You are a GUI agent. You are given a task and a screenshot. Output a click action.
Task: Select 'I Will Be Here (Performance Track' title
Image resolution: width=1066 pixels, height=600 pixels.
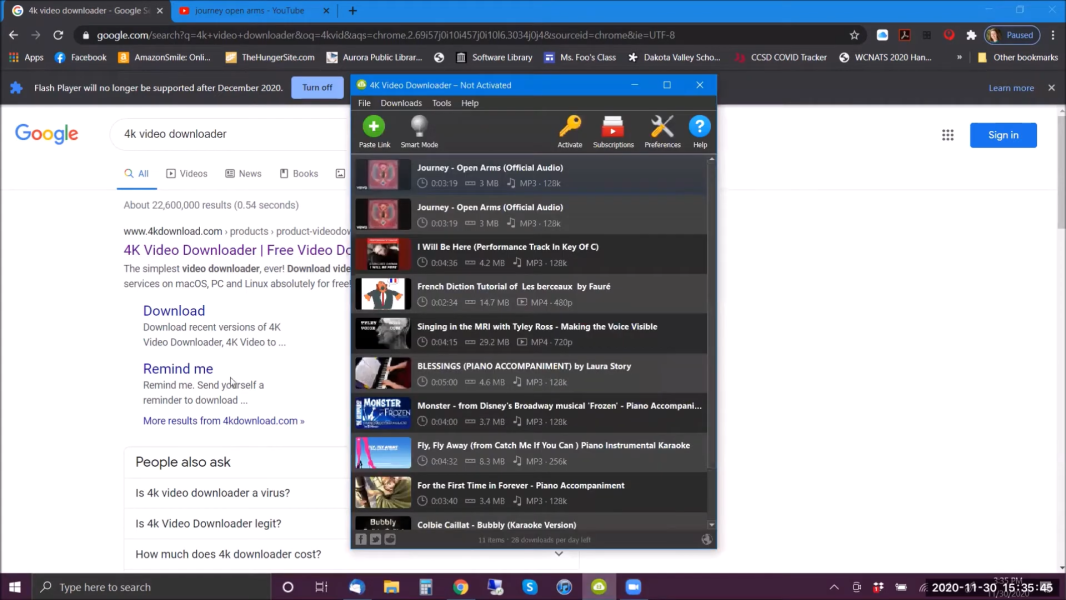coord(508,247)
